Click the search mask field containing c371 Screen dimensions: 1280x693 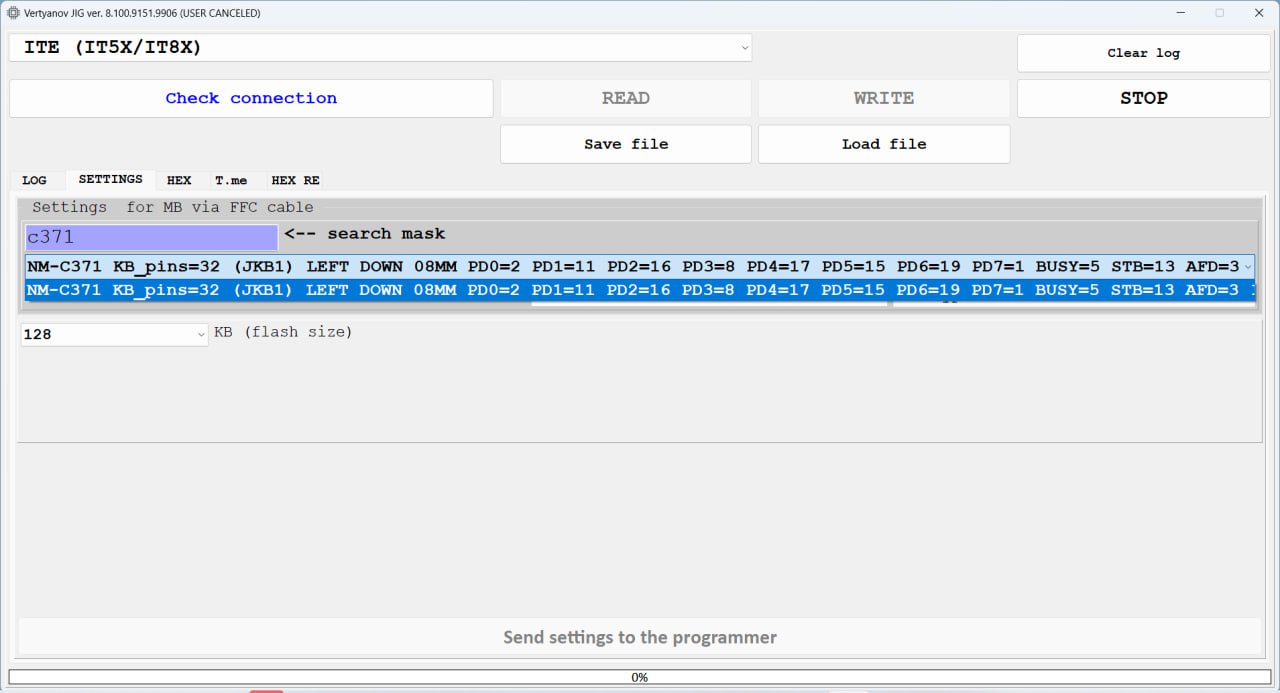[x=151, y=237]
